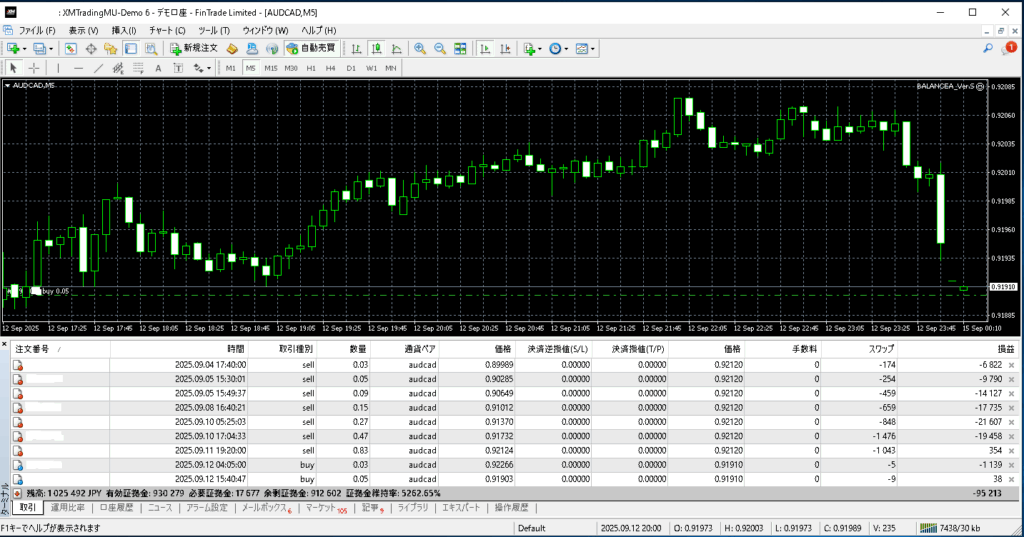
Task: Click the tile windows icon
Action: pos(460,48)
